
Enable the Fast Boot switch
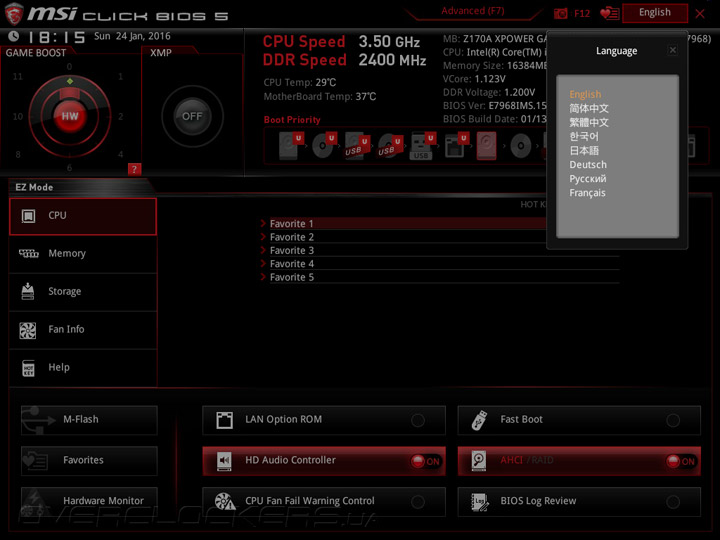coord(673,420)
